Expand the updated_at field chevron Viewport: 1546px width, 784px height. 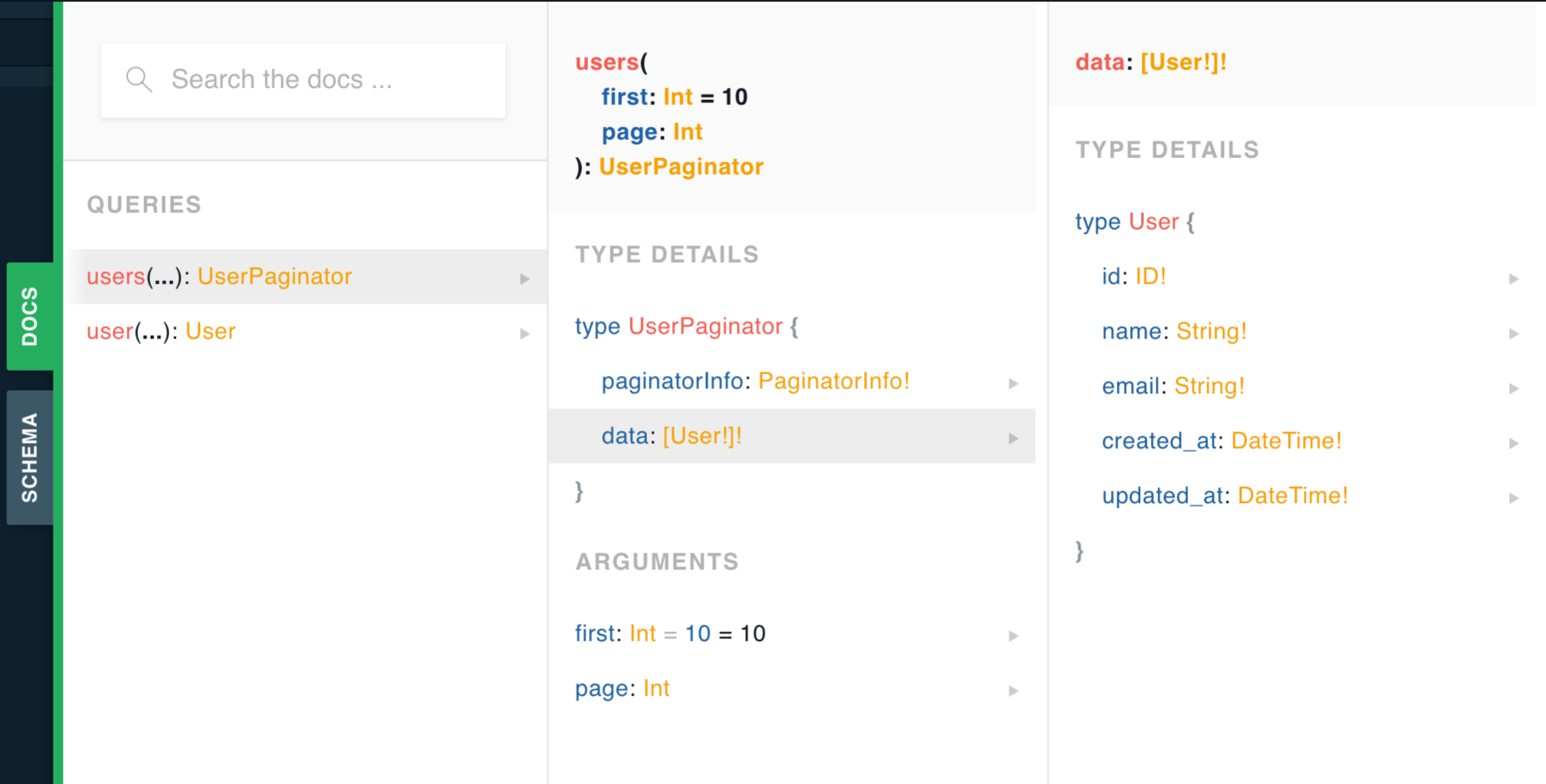click(x=1514, y=498)
